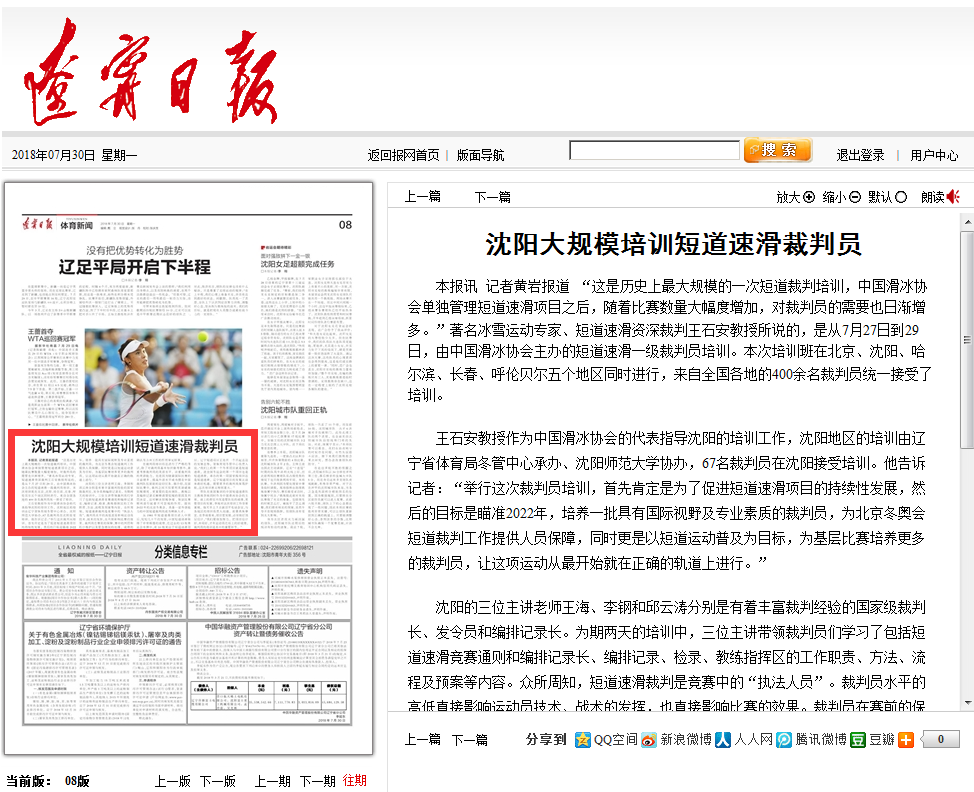Open 版面导航 page navigation menu
The image size is (974, 792).
pos(480,155)
